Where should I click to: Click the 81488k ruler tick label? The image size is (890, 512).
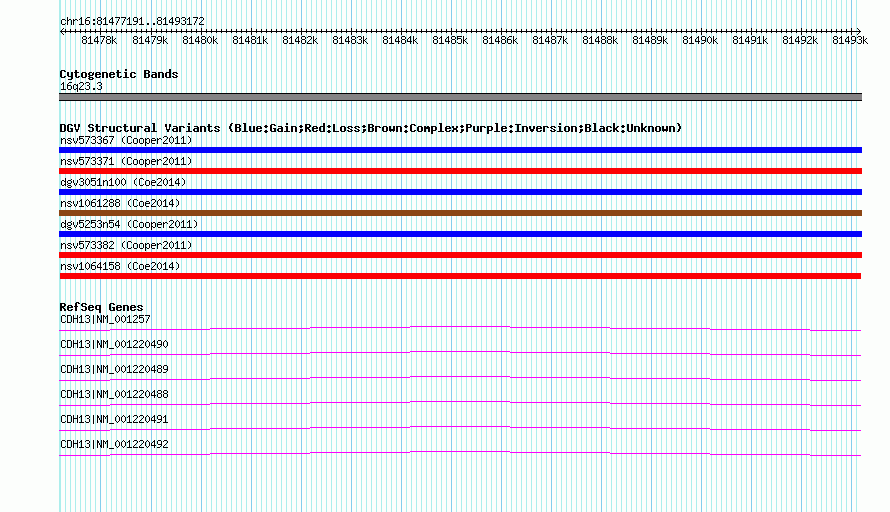coord(600,40)
